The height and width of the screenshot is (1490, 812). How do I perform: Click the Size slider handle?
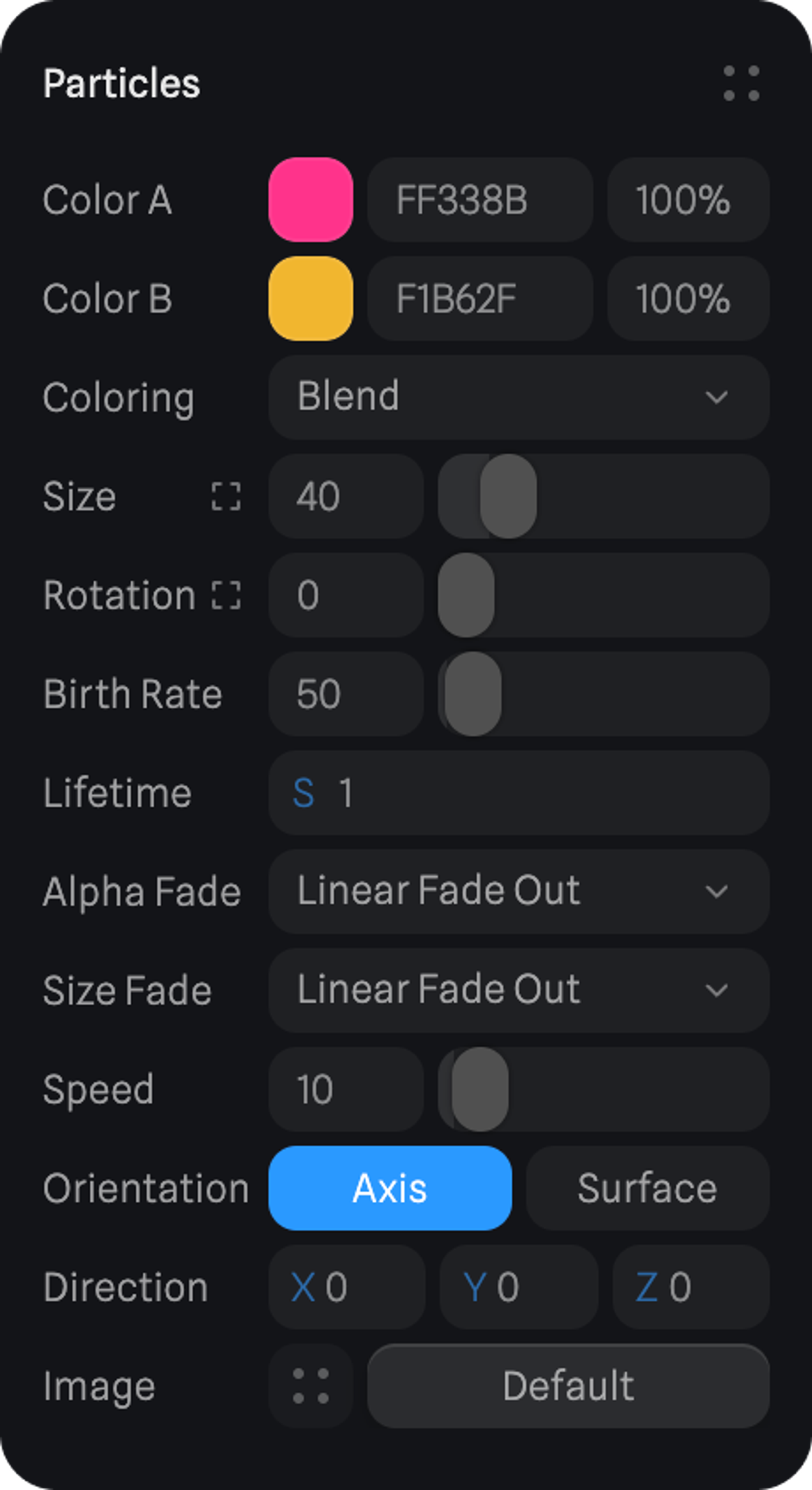508,496
